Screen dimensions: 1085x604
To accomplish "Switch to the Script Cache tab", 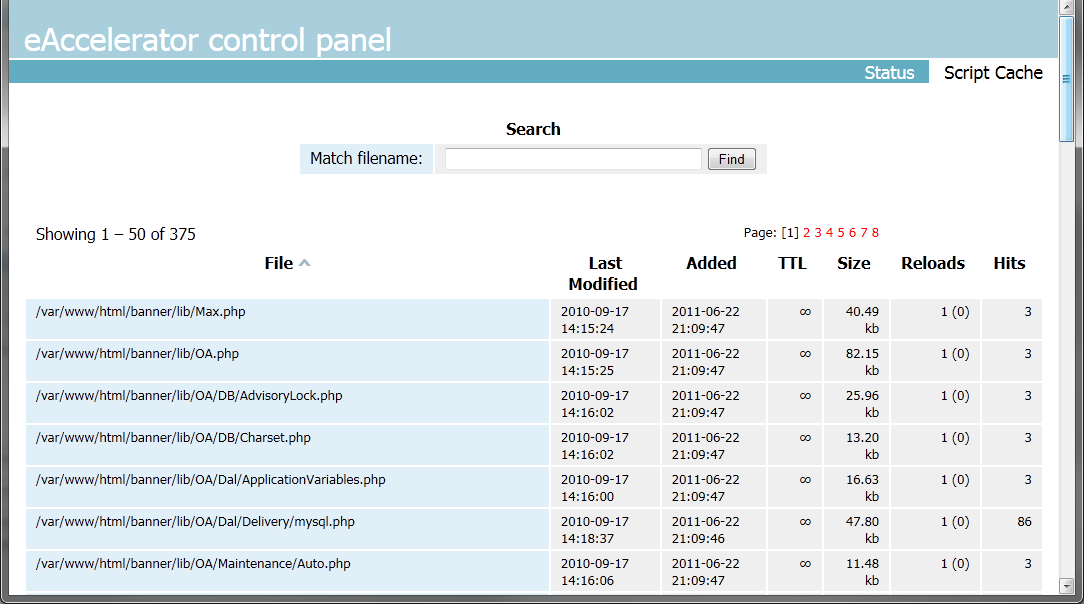I will (x=992, y=73).
